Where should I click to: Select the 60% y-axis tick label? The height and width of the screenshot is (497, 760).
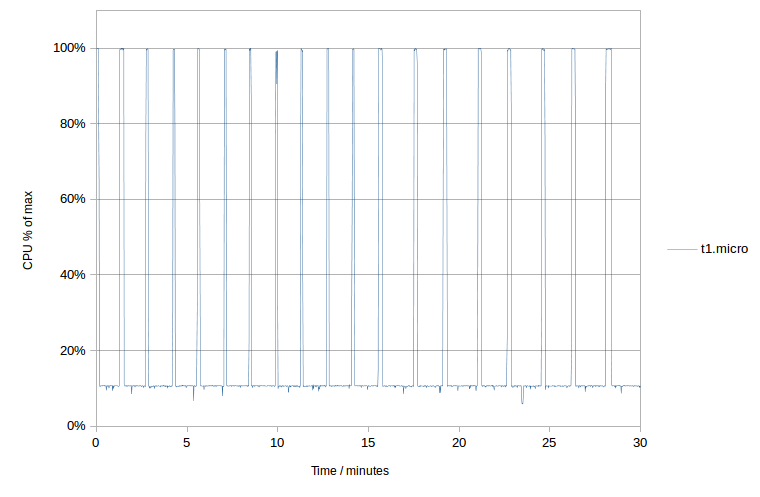71,199
